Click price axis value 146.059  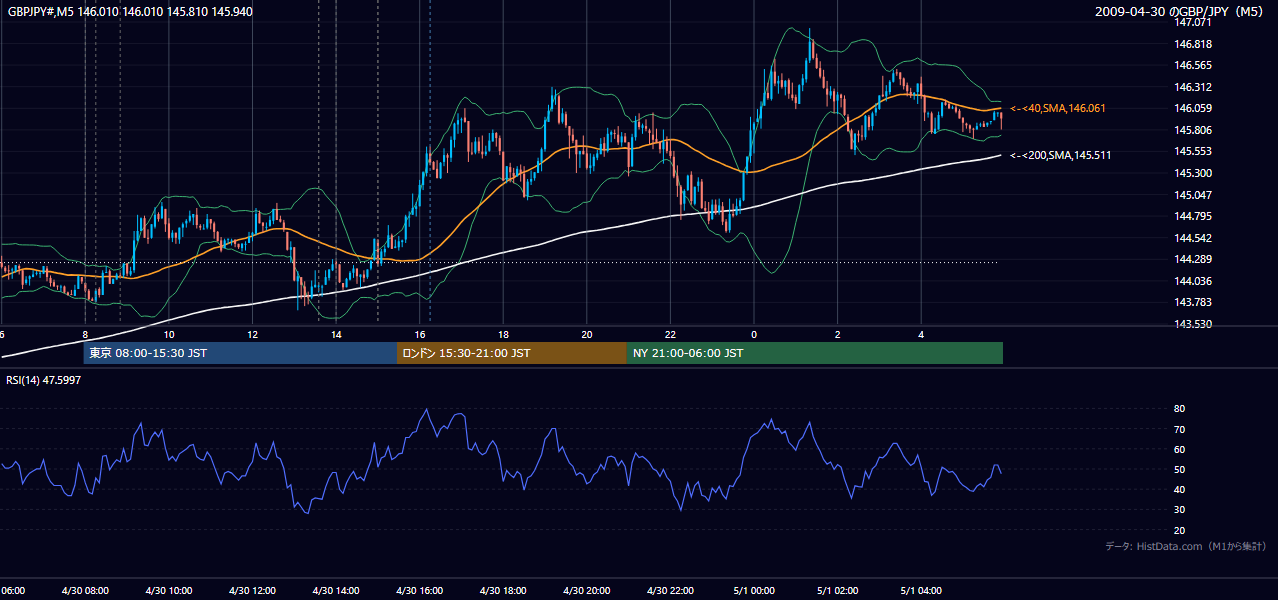click(1195, 108)
